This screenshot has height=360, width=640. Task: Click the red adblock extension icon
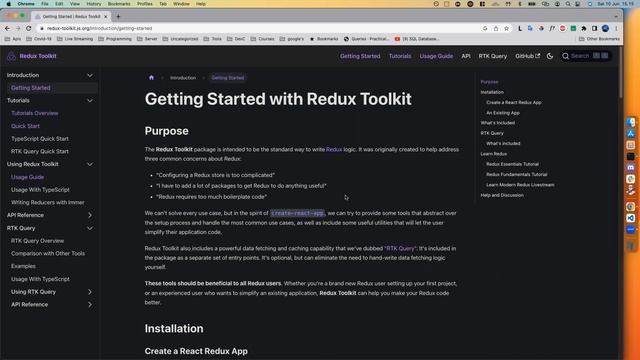coord(562,28)
